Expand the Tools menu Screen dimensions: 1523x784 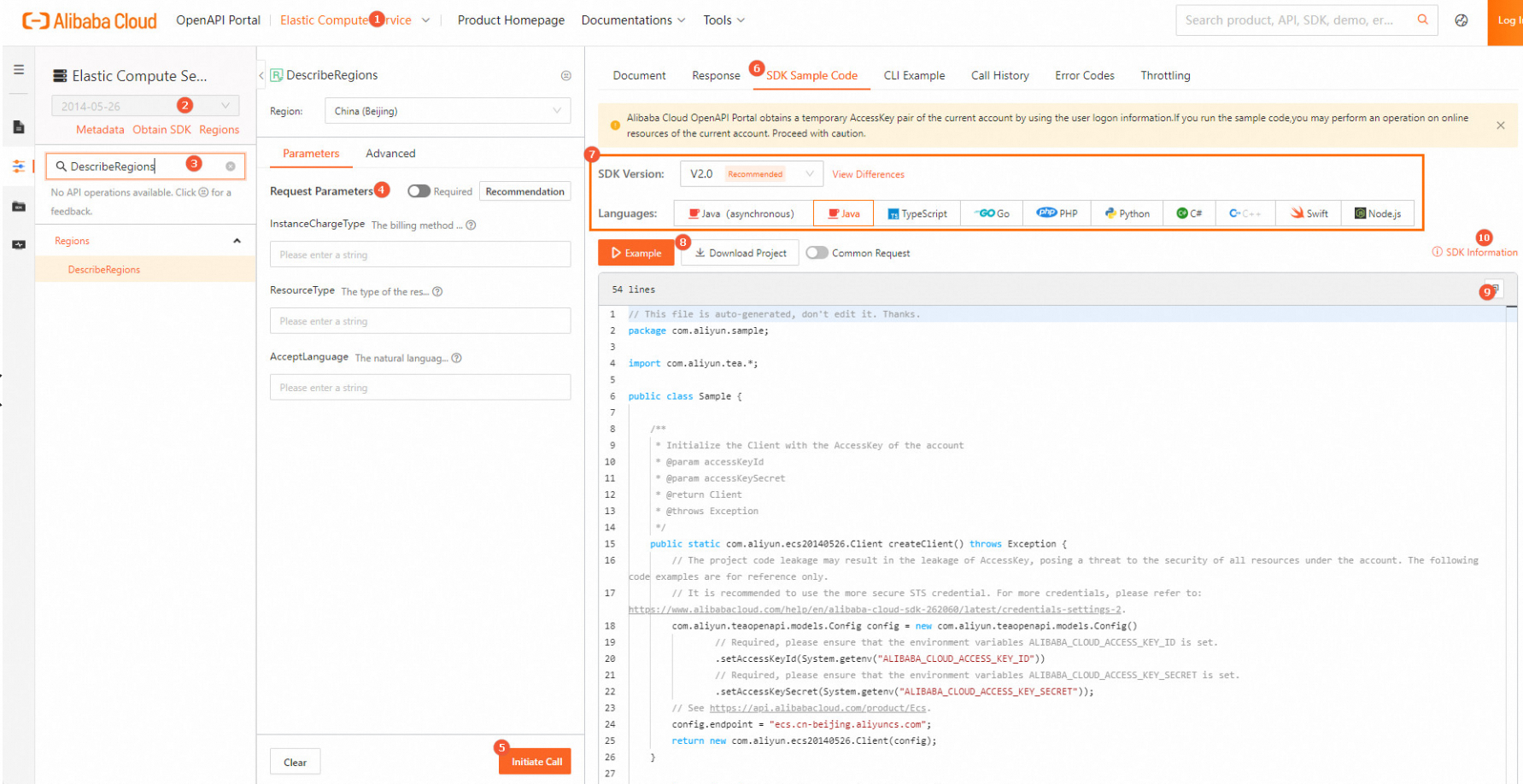724,20
